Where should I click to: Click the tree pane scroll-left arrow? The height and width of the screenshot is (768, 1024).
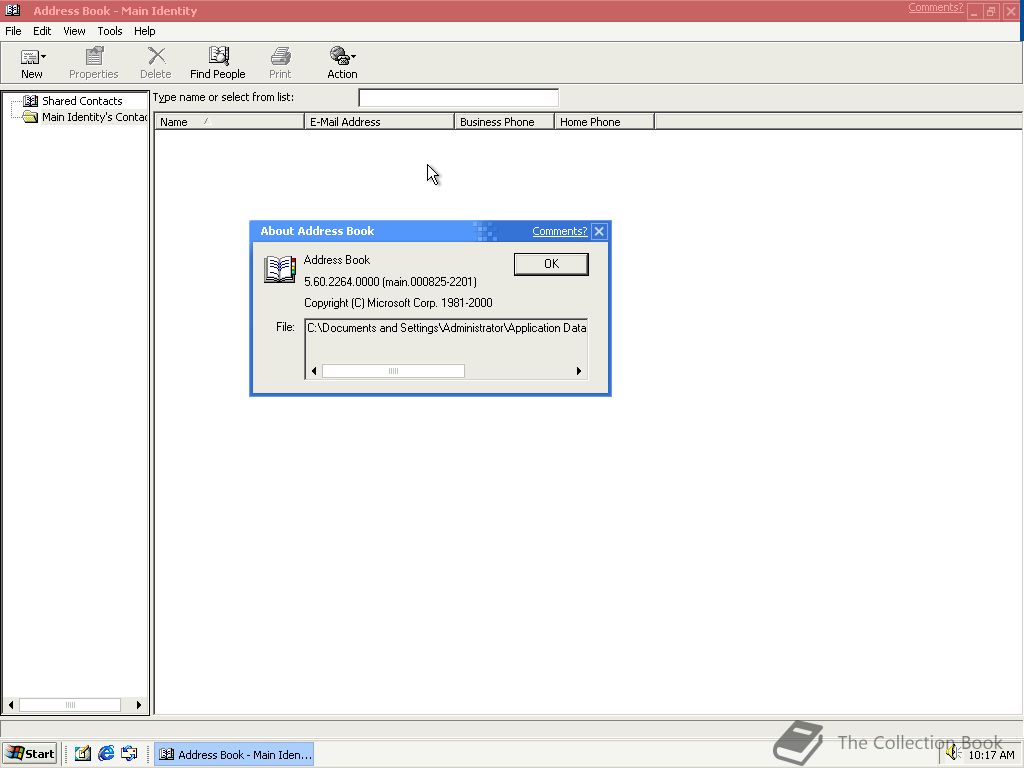[10, 705]
